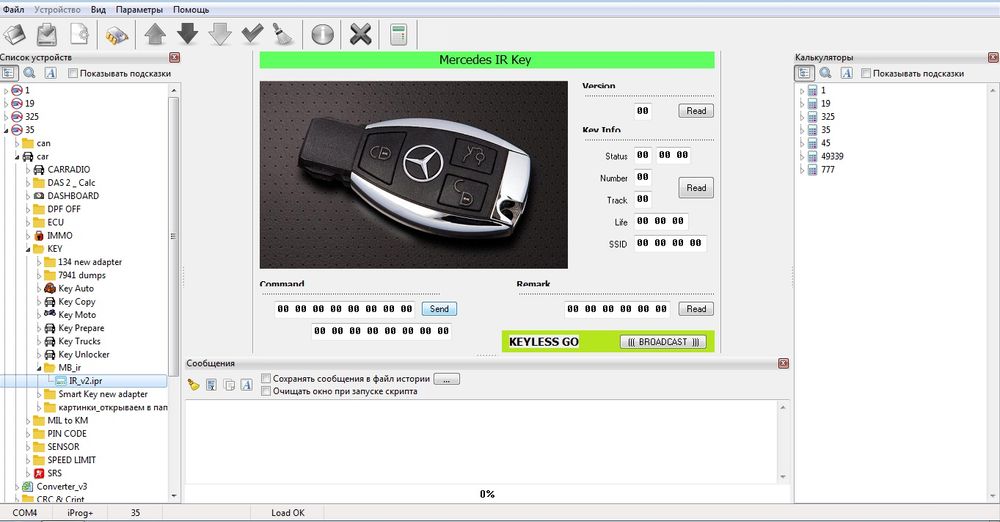Expand the 325 node in device list

[x=6, y=117]
